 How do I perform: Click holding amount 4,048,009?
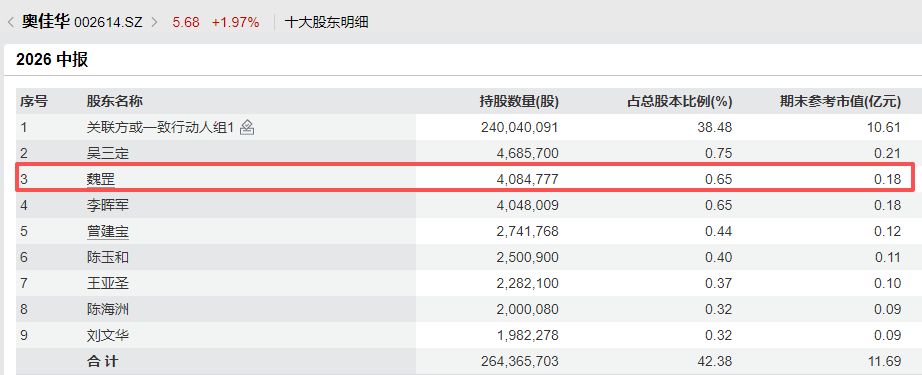(527, 205)
